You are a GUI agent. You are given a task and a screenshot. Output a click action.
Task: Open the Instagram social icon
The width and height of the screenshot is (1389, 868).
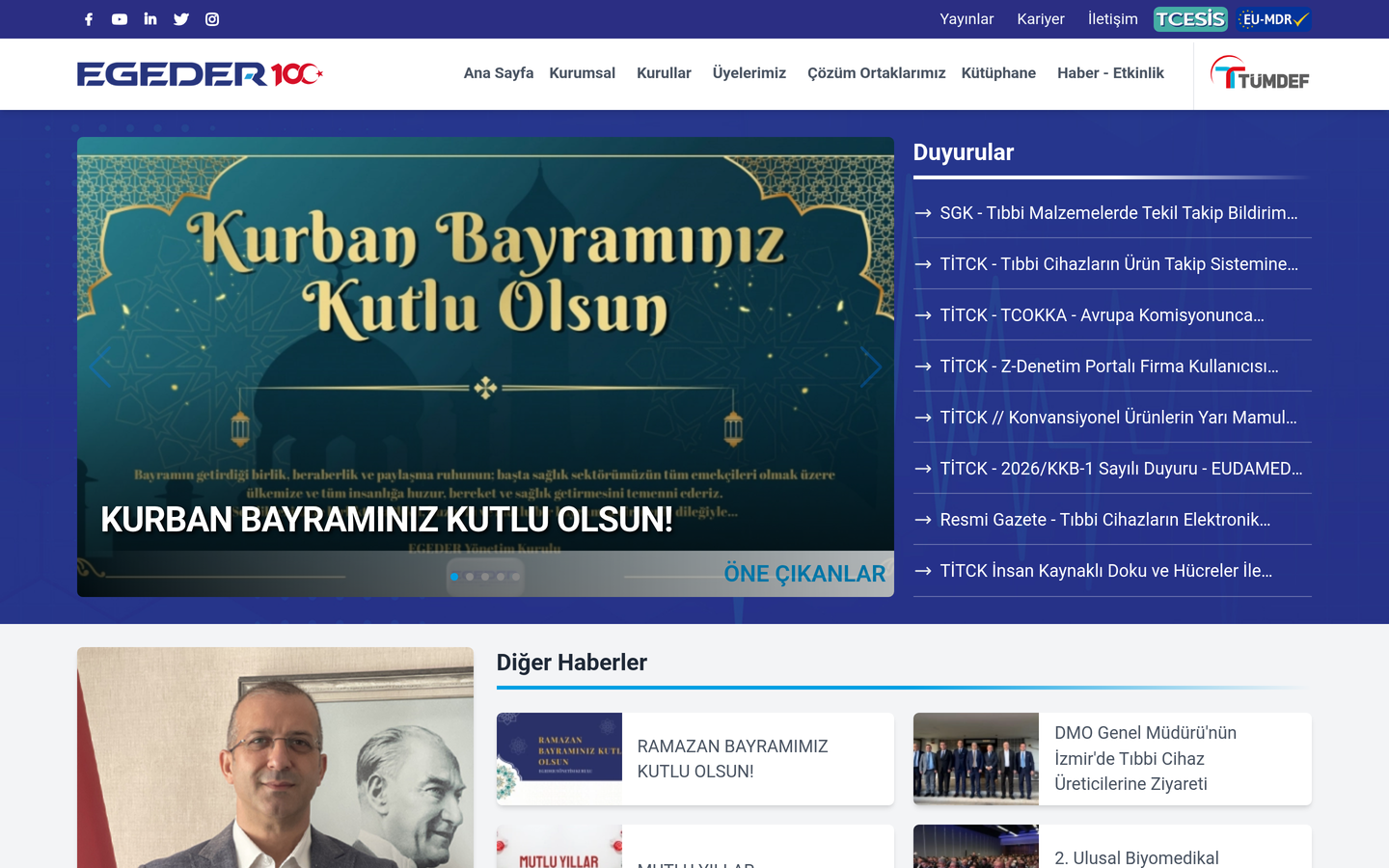click(212, 19)
